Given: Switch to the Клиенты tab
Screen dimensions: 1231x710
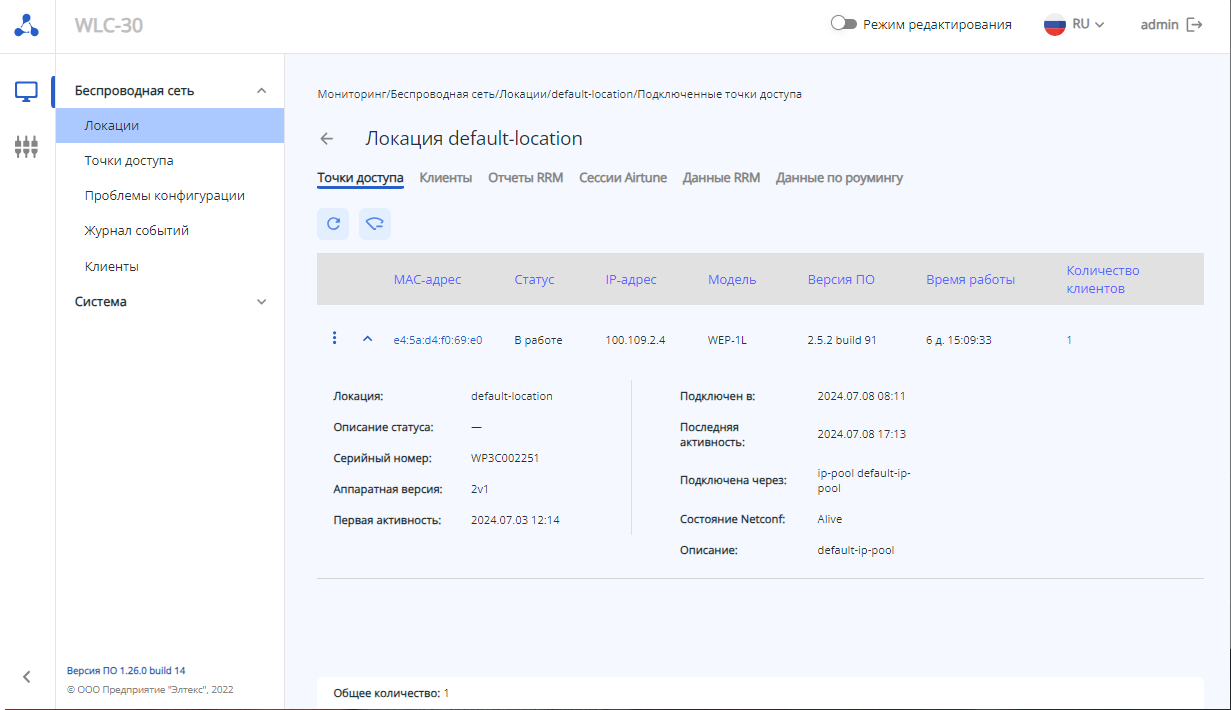Looking at the screenshot, I should (445, 178).
